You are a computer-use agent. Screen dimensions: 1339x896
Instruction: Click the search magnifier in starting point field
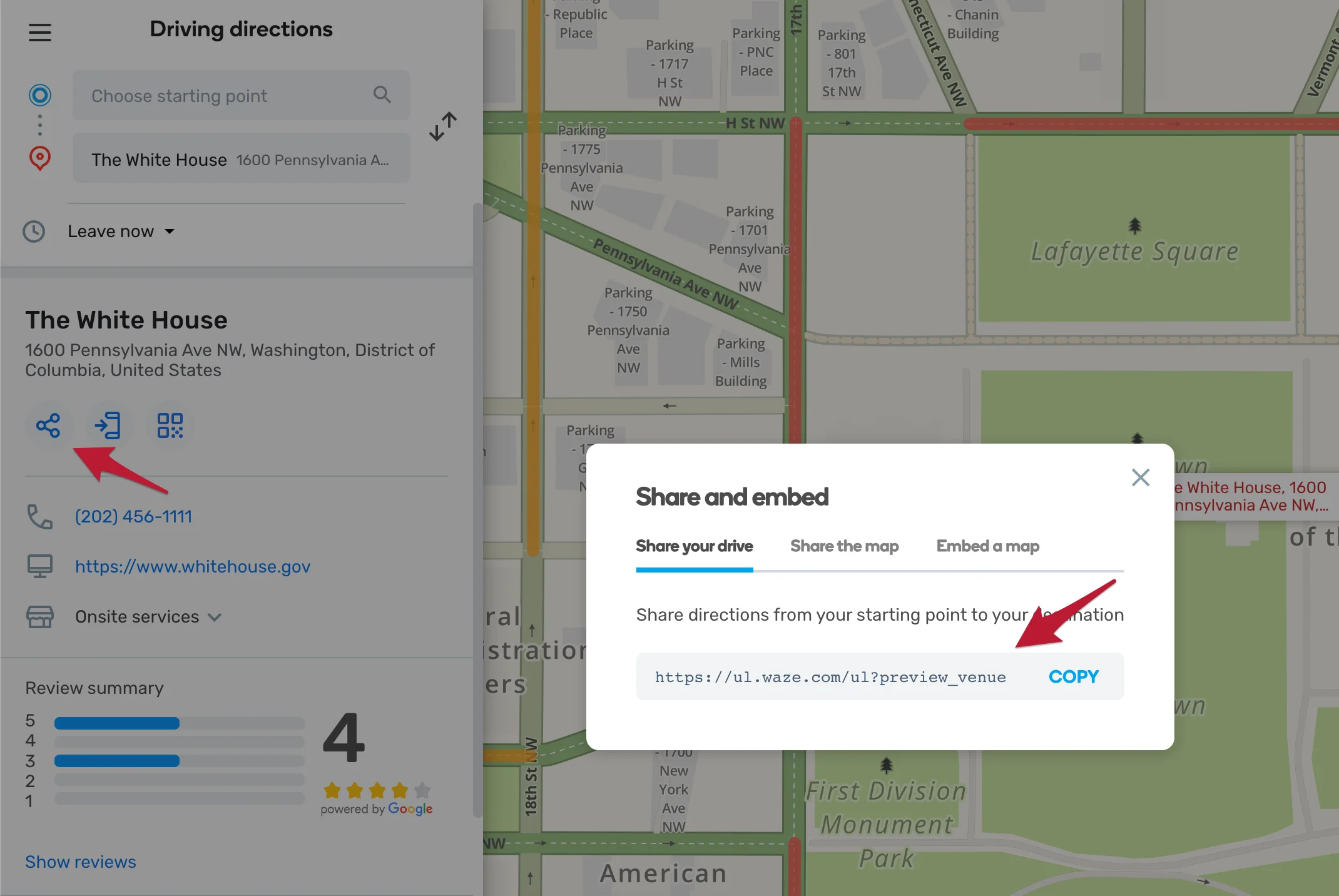(x=382, y=94)
